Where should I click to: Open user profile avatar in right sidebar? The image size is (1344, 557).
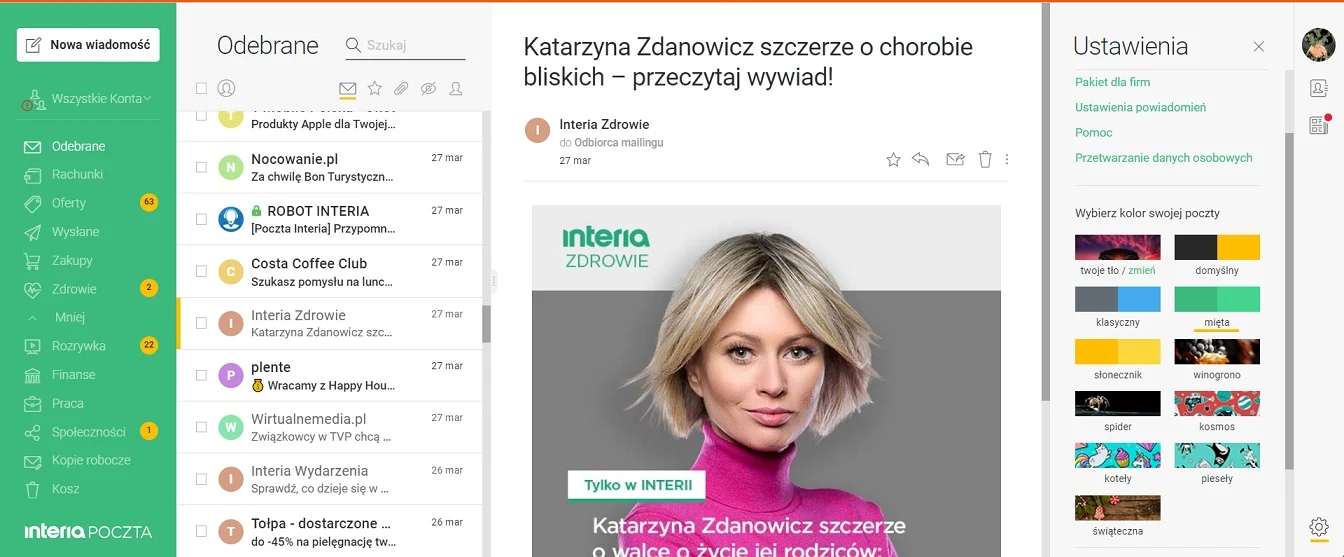(x=1318, y=45)
